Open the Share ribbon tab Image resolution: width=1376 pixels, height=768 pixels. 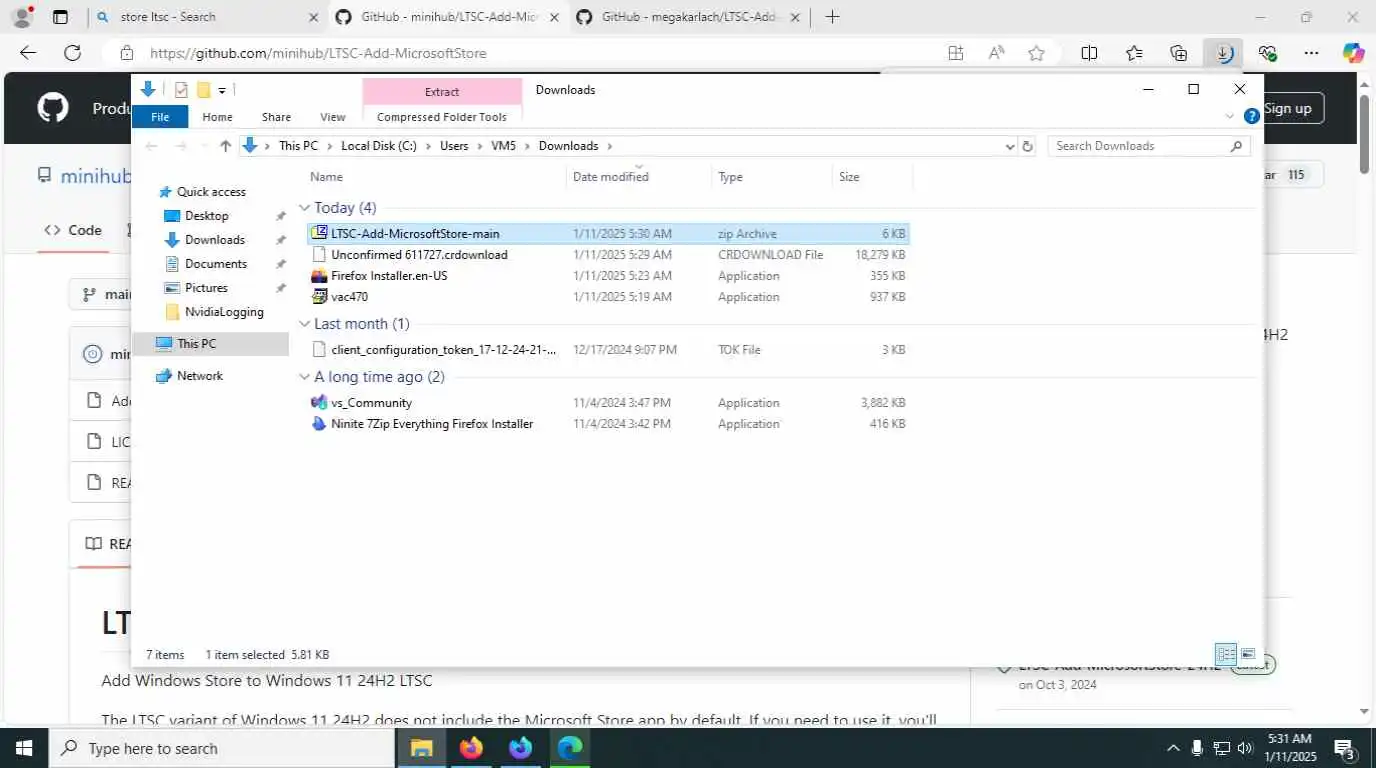click(x=276, y=117)
